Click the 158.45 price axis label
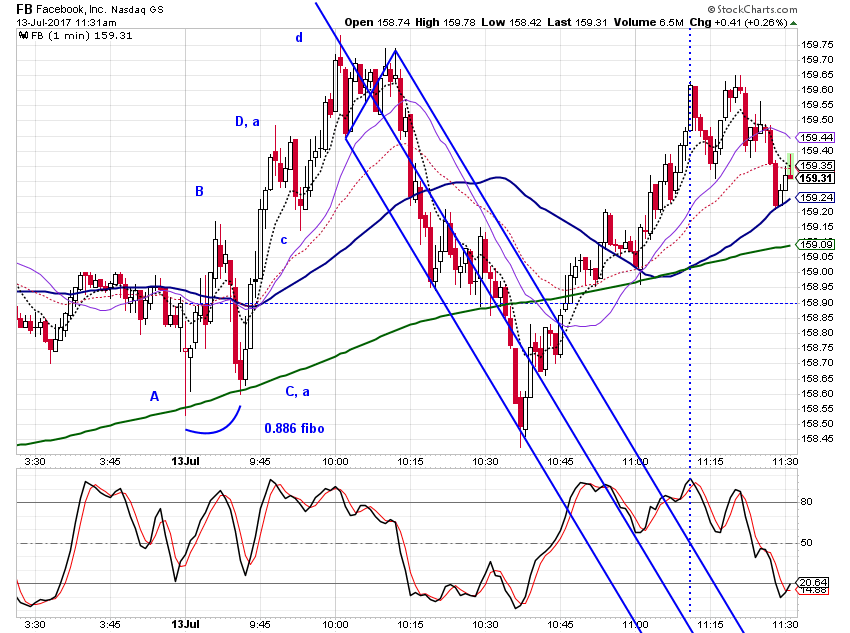 click(817, 438)
